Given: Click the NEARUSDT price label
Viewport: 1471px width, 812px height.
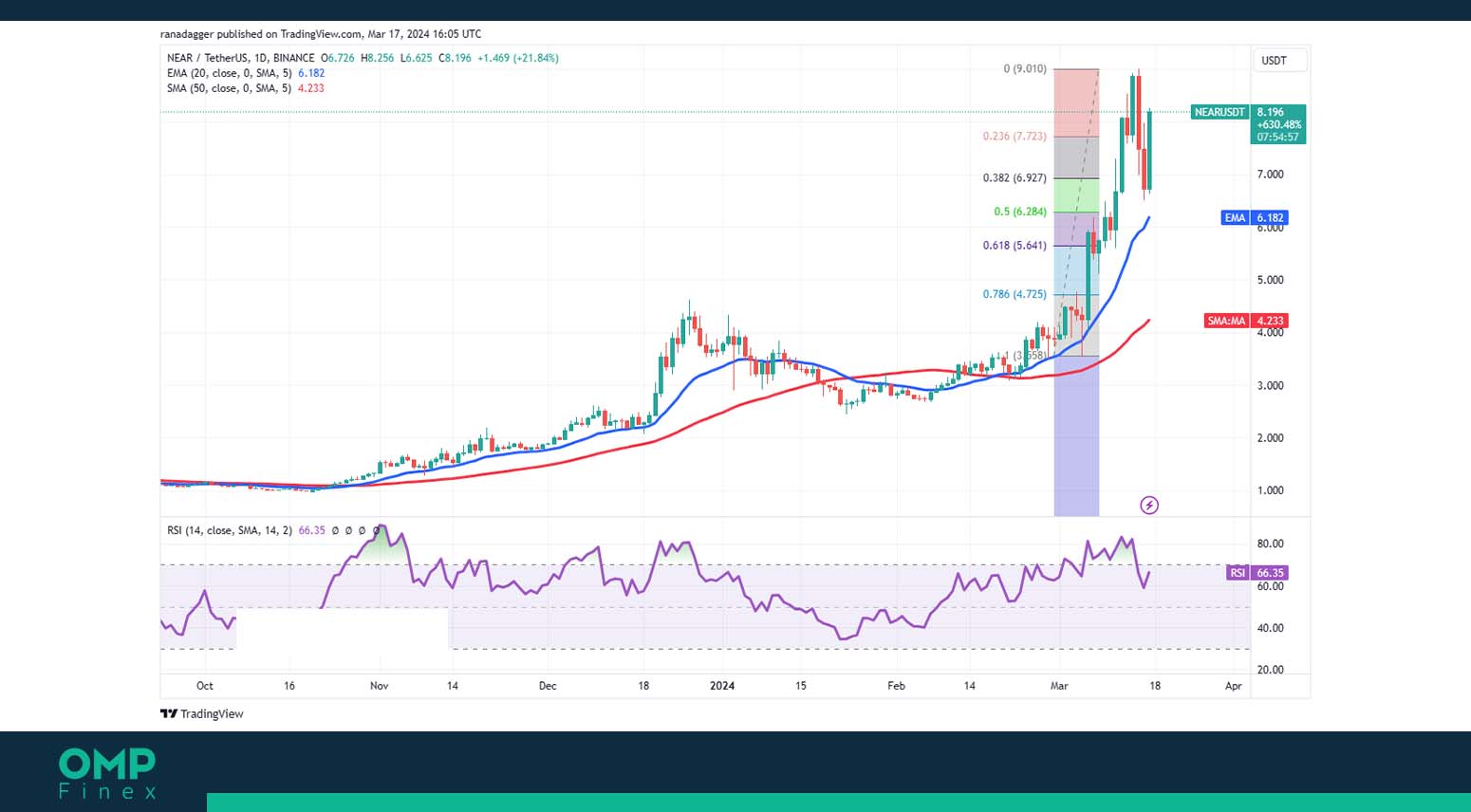Looking at the screenshot, I should (x=1220, y=112).
